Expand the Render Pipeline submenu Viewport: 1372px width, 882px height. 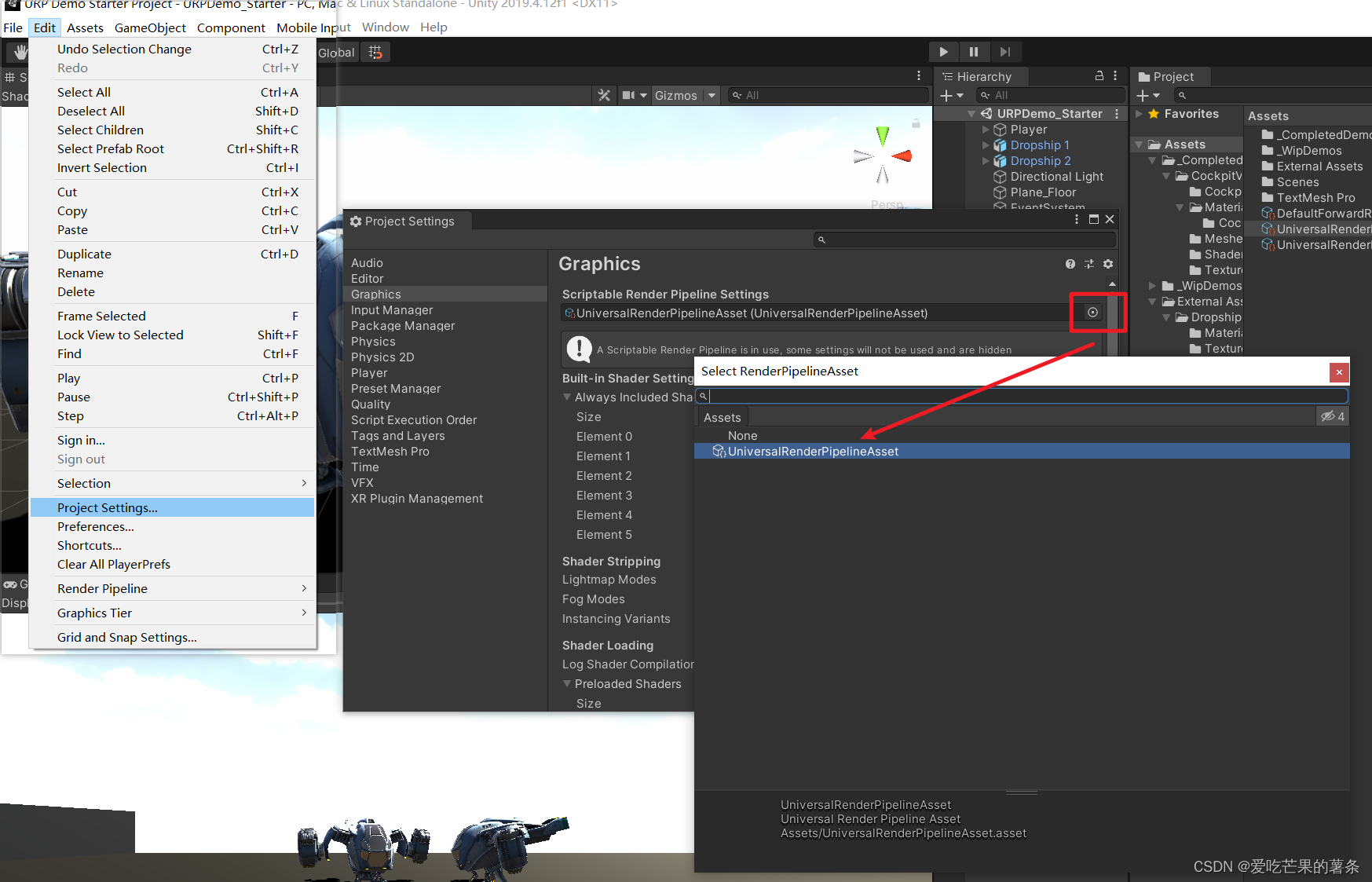point(172,589)
